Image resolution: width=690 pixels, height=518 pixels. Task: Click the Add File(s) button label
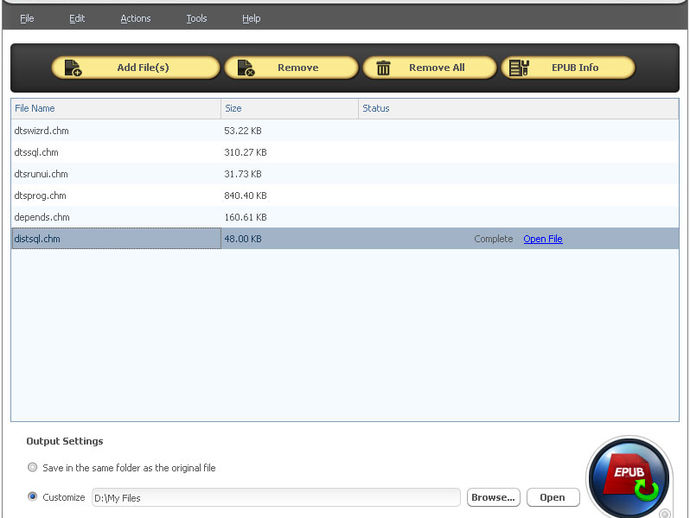(143, 68)
